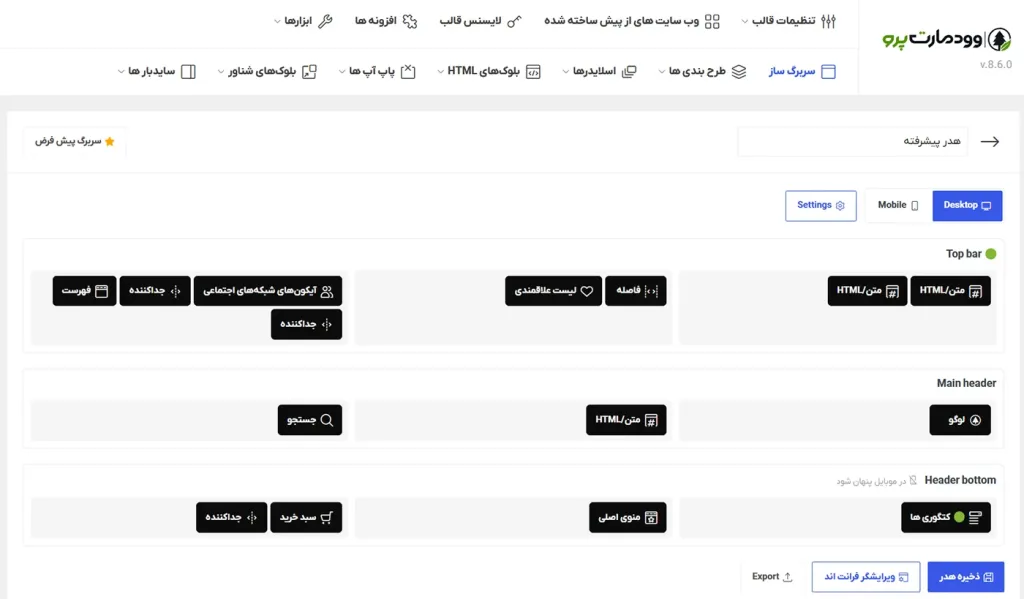Open the header Settings
Image resolution: width=1024 pixels, height=599 pixels.
[821, 206]
